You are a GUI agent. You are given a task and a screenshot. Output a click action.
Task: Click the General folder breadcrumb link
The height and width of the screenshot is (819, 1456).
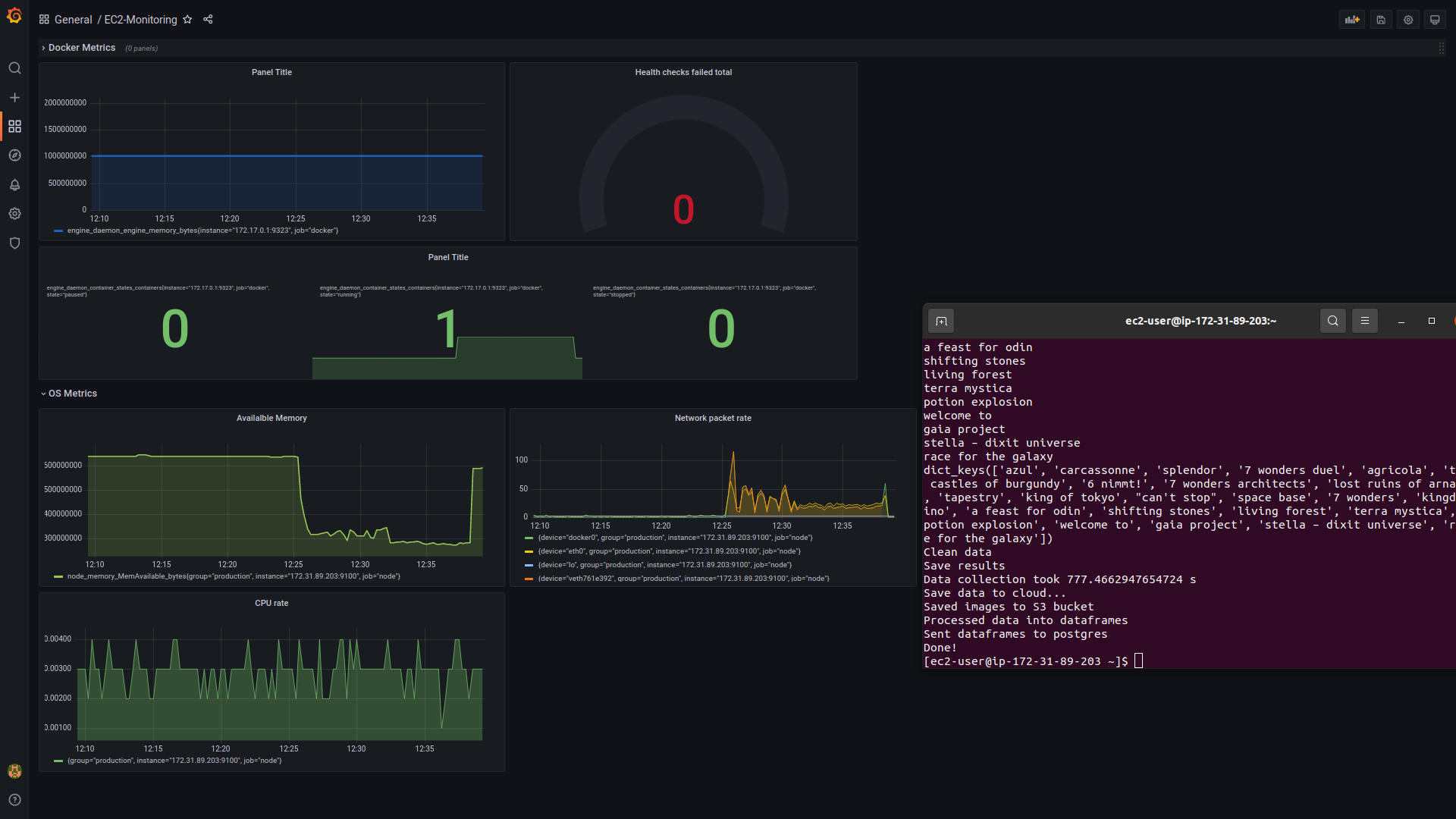pos(73,20)
